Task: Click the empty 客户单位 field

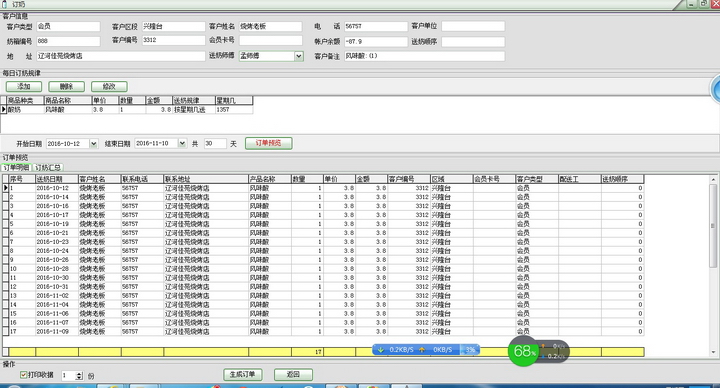Action: point(473,27)
